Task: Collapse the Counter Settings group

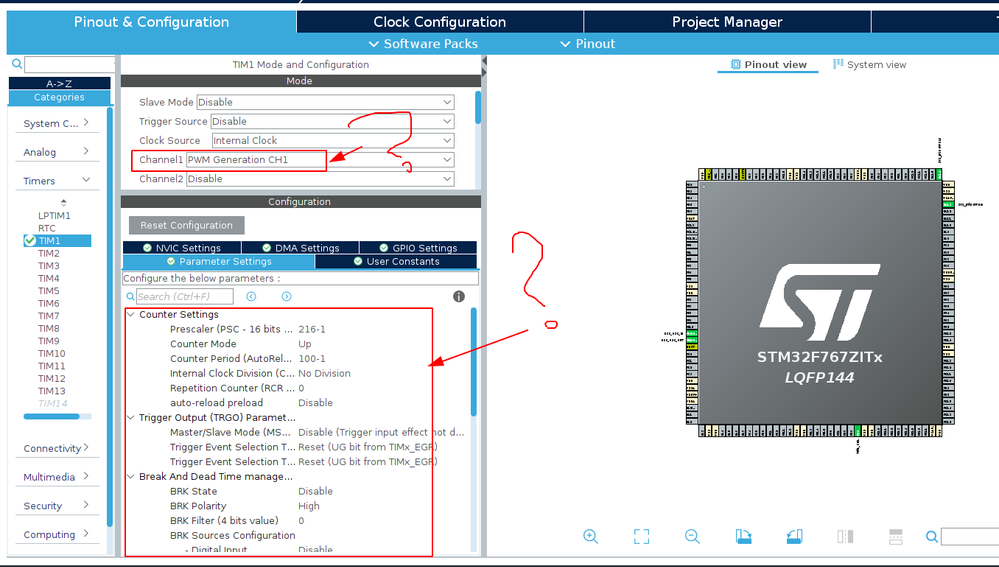Action: click(x=131, y=314)
